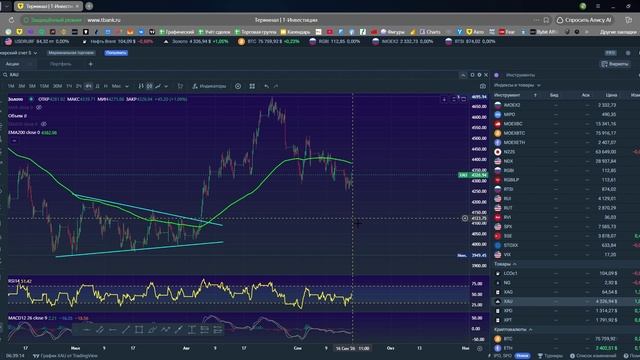Screen dimensions: 640x360
Task: Open the Виджеты panel
Action: click(615, 64)
